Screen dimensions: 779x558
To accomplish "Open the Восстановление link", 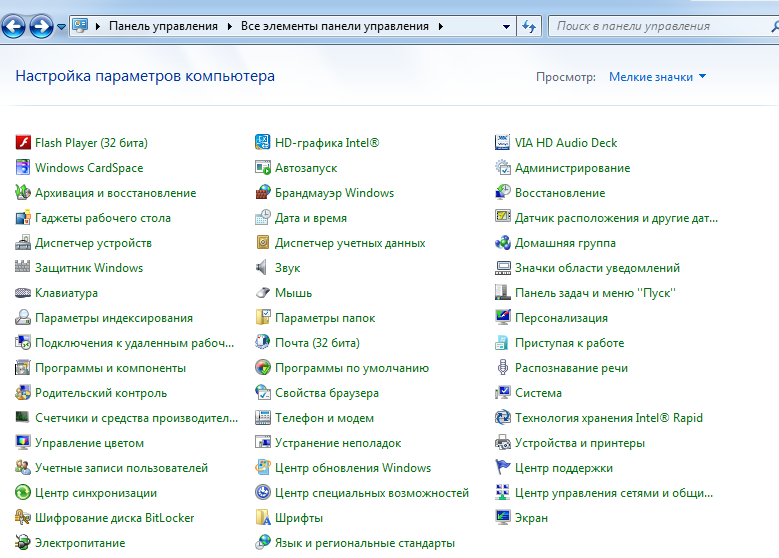I will click(x=560, y=193).
